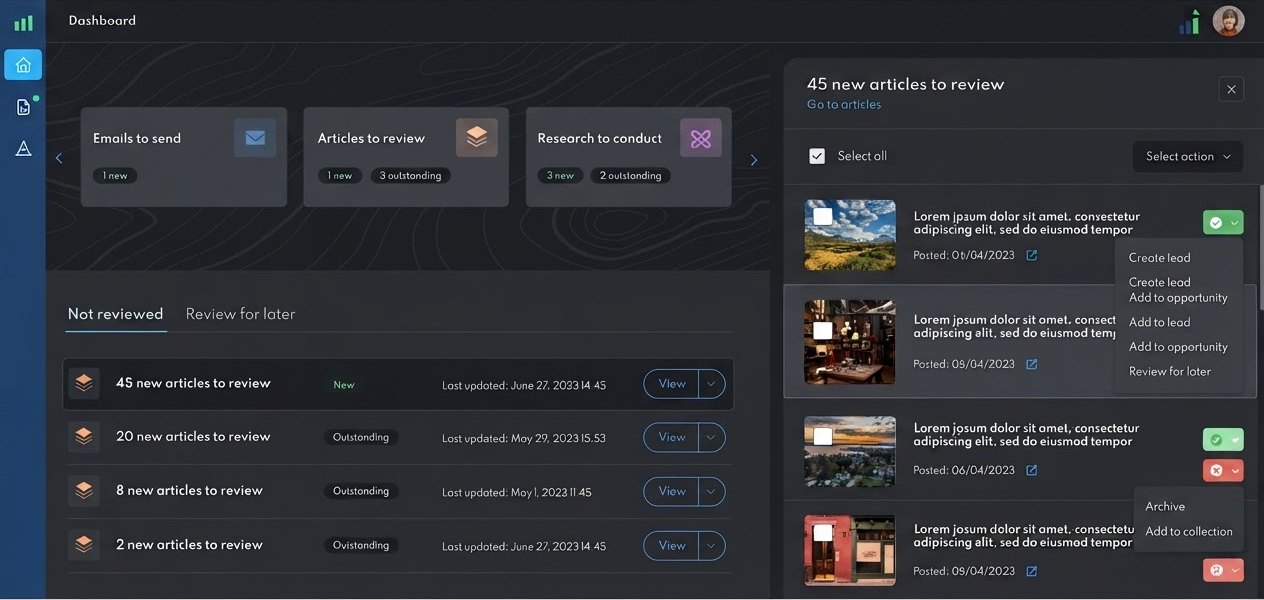Click the envelope icon on the Emails to send card
This screenshot has height=600, width=1264.
click(x=255, y=138)
